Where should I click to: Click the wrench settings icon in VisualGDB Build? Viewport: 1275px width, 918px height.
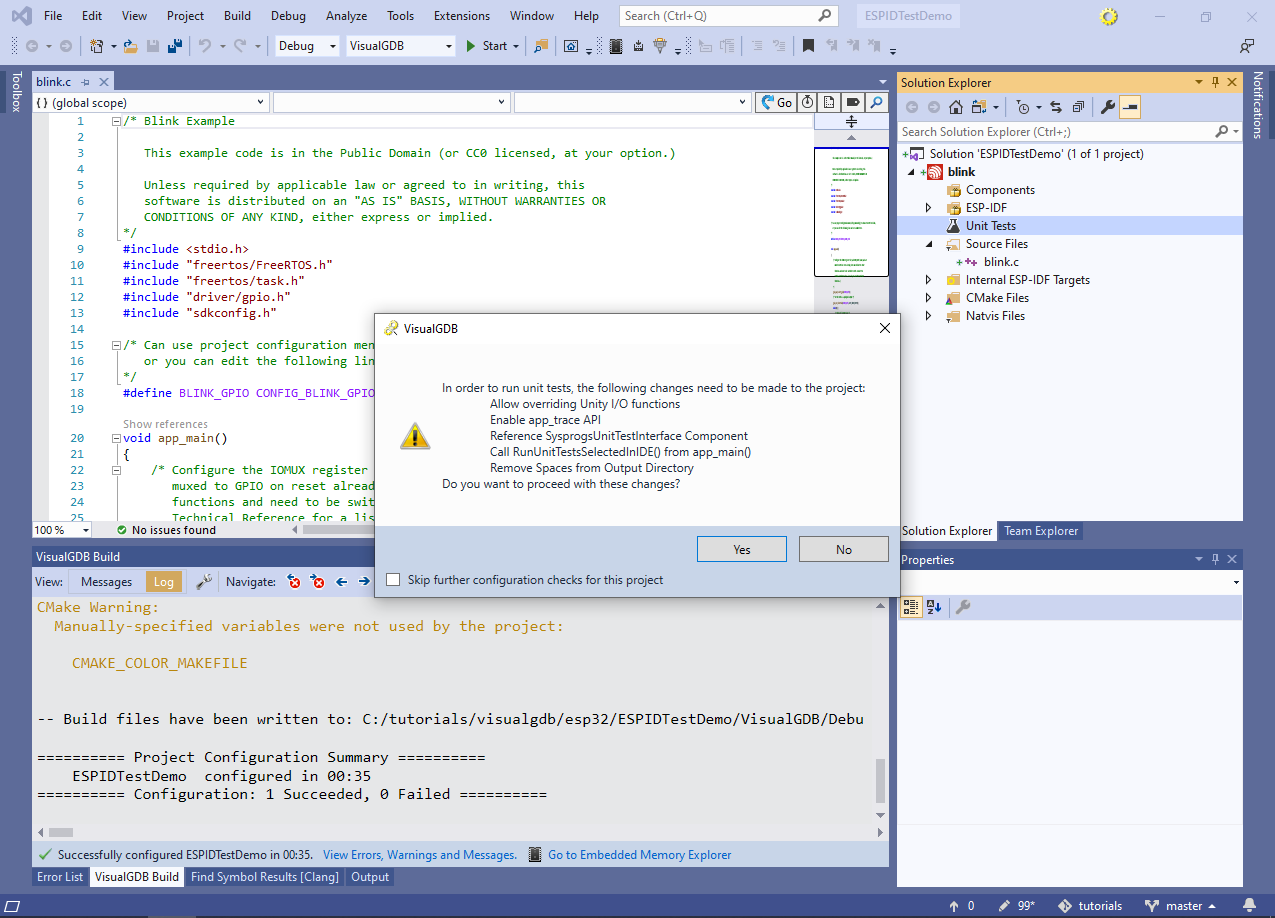click(203, 582)
